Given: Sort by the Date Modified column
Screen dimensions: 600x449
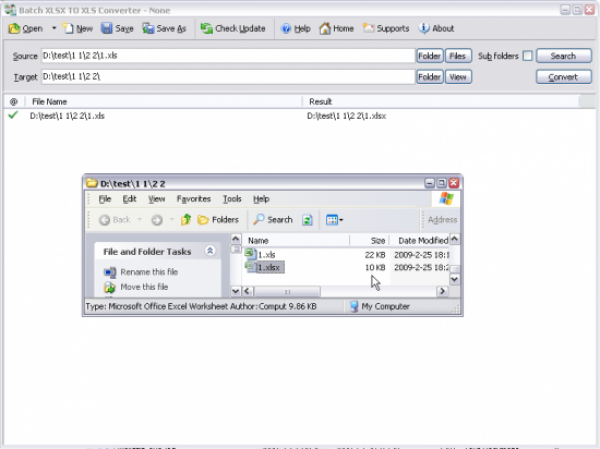Looking at the screenshot, I should (420, 241).
